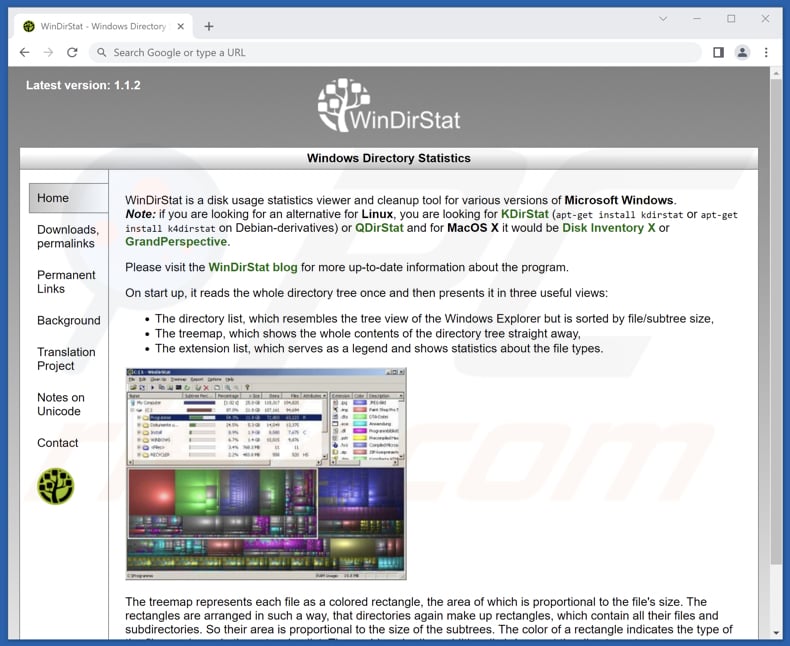Click the WinDirStat tab favicon
The width and height of the screenshot is (790, 646).
pyautogui.click(x=29, y=26)
